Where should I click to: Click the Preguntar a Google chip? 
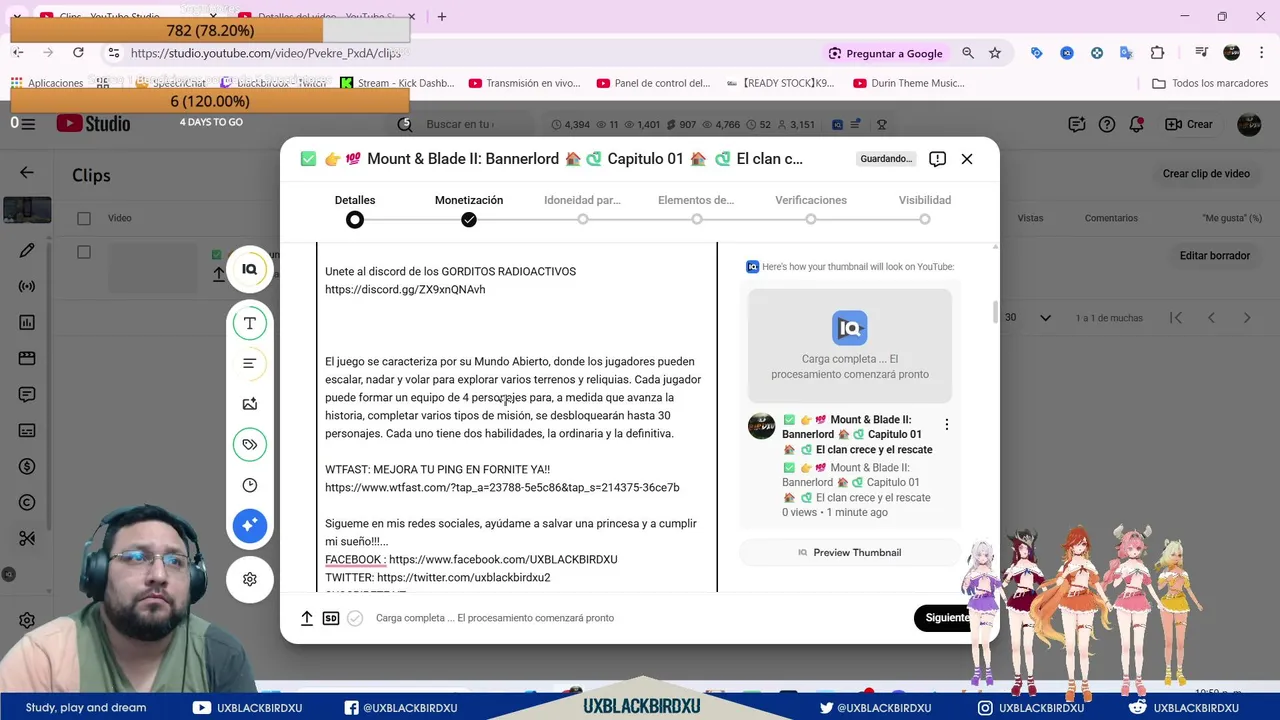coord(886,53)
